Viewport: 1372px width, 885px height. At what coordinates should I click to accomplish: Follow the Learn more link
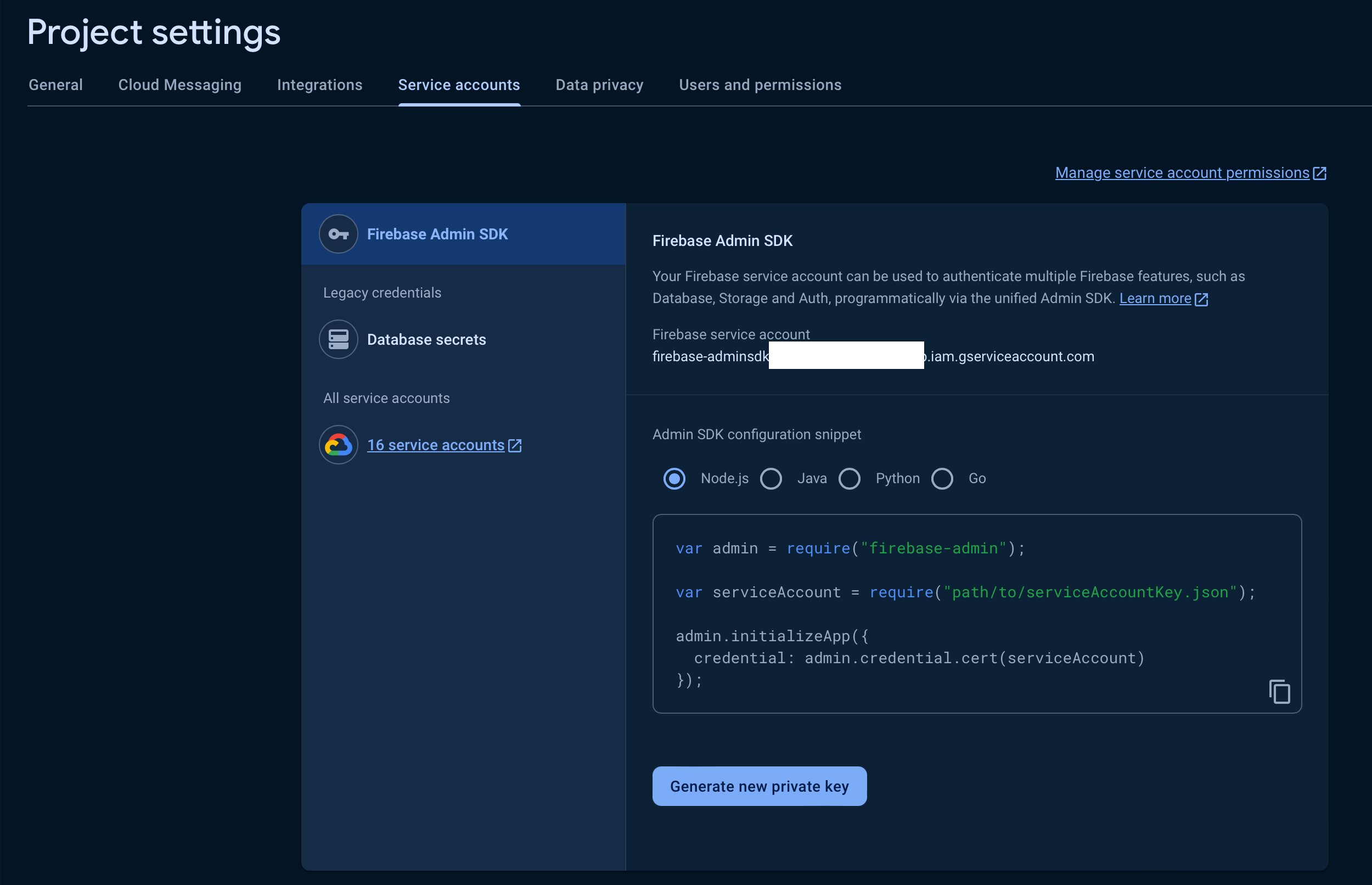click(x=1155, y=298)
